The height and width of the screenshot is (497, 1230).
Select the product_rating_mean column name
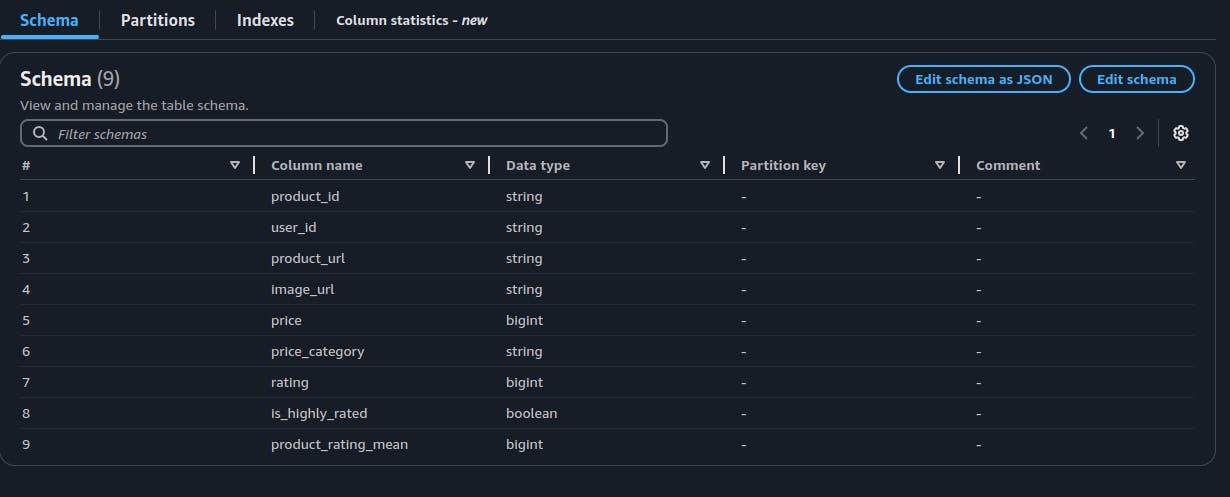click(339, 444)
